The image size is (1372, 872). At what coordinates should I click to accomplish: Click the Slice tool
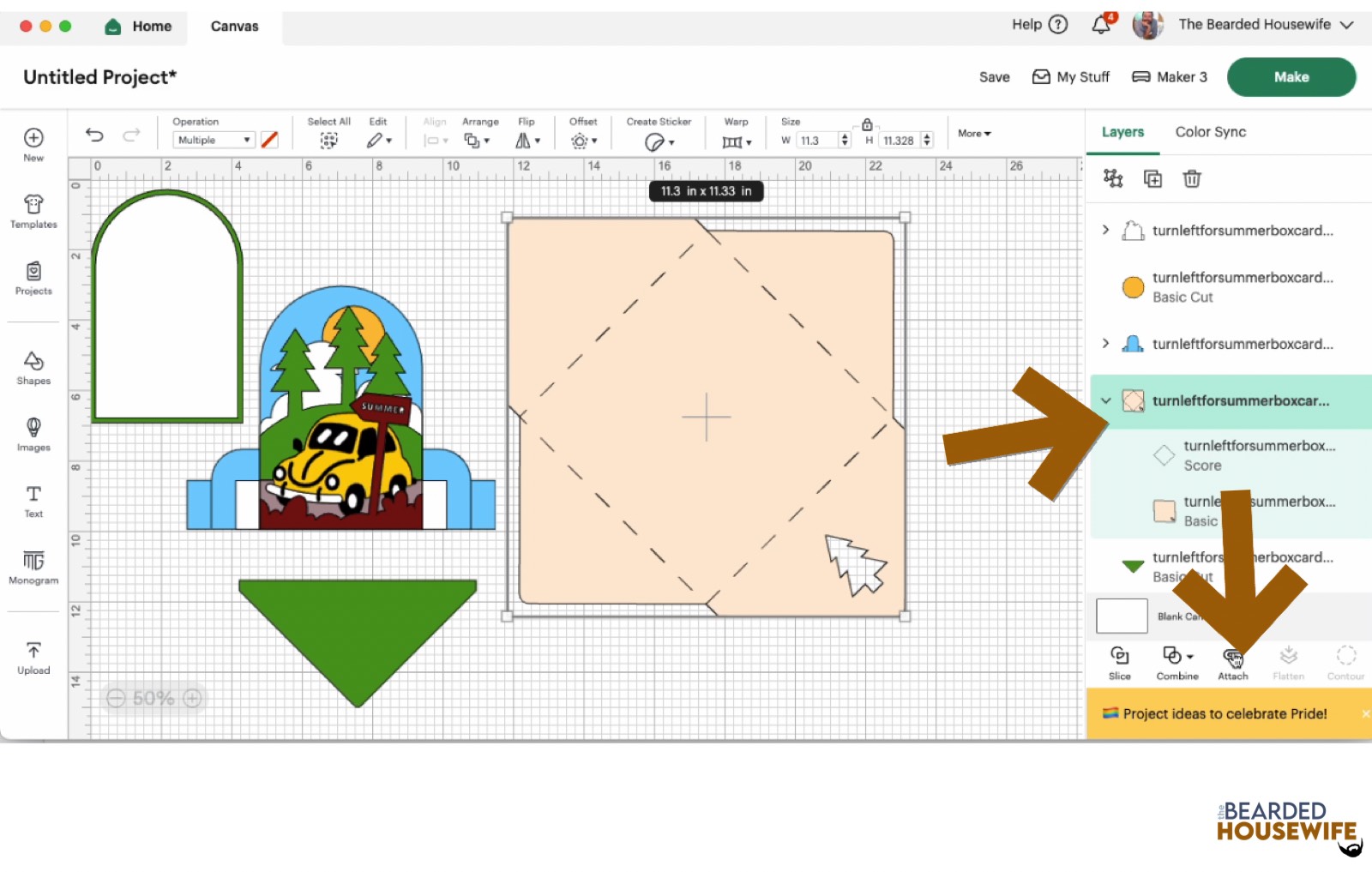[1120, 663]
